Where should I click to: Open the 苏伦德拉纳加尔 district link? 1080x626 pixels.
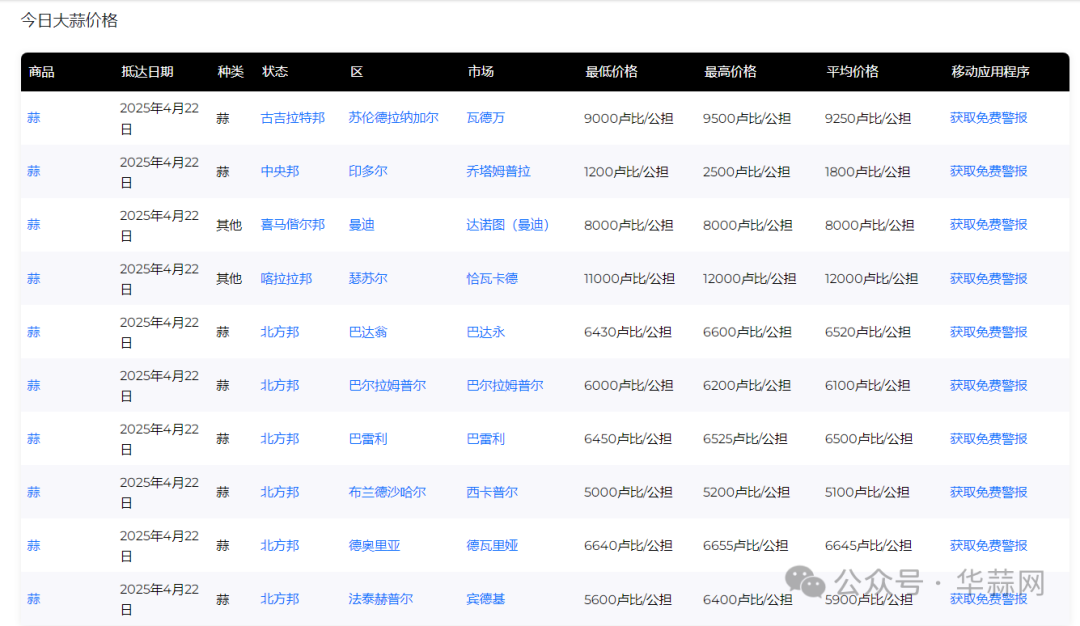pos(393,118)
